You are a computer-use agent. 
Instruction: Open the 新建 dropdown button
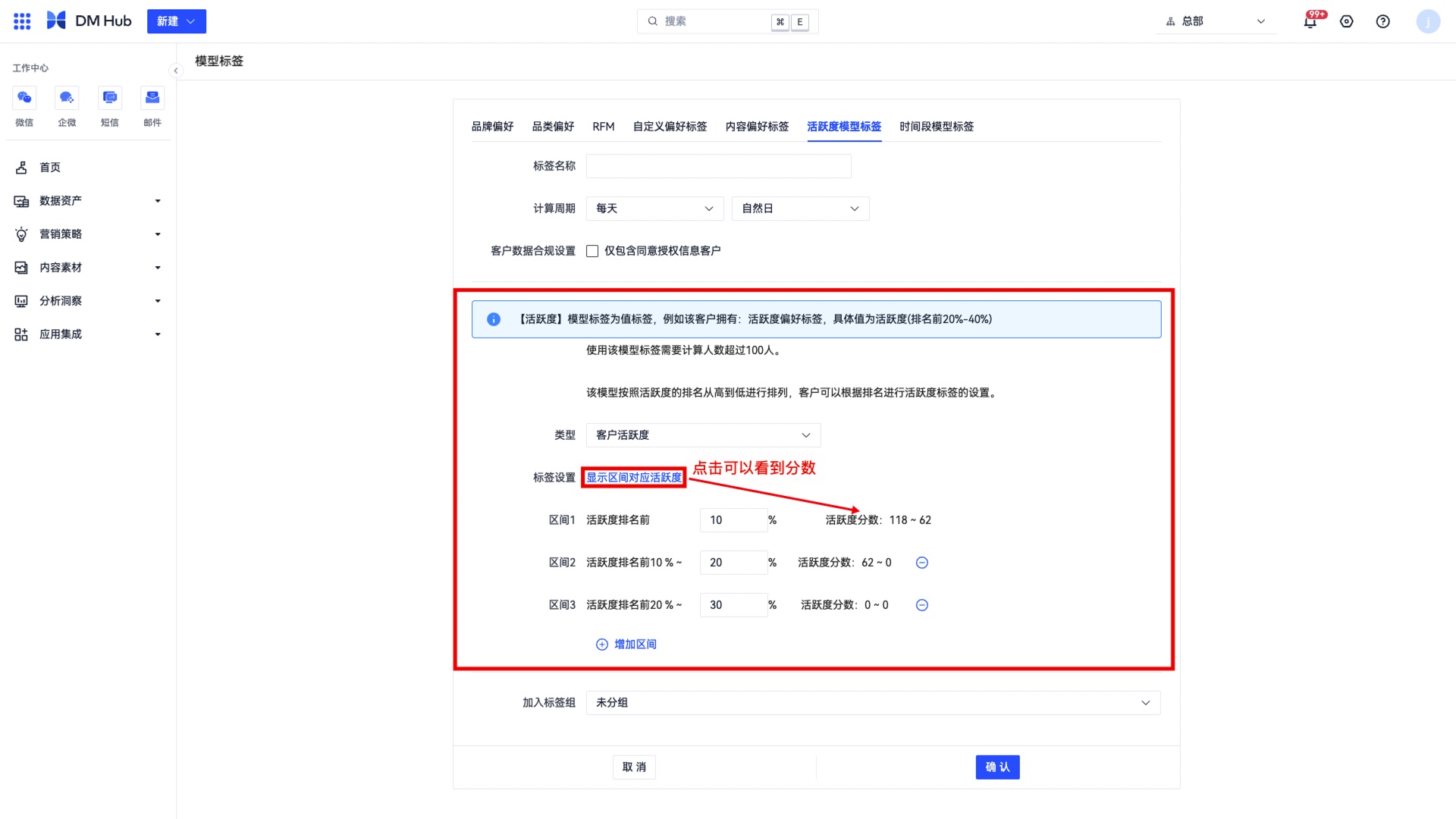(177, 21)
